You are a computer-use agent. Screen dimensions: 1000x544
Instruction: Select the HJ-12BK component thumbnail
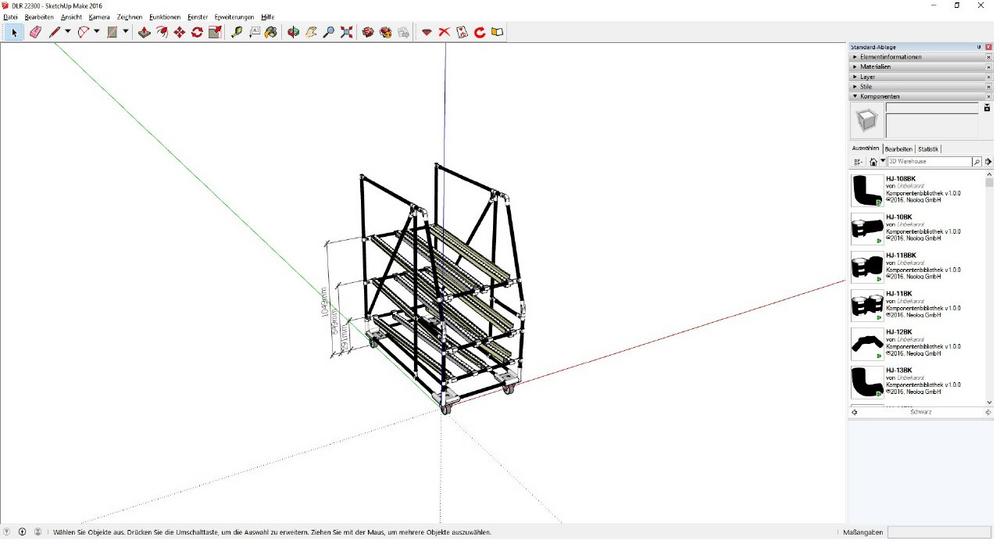point(866,343)
